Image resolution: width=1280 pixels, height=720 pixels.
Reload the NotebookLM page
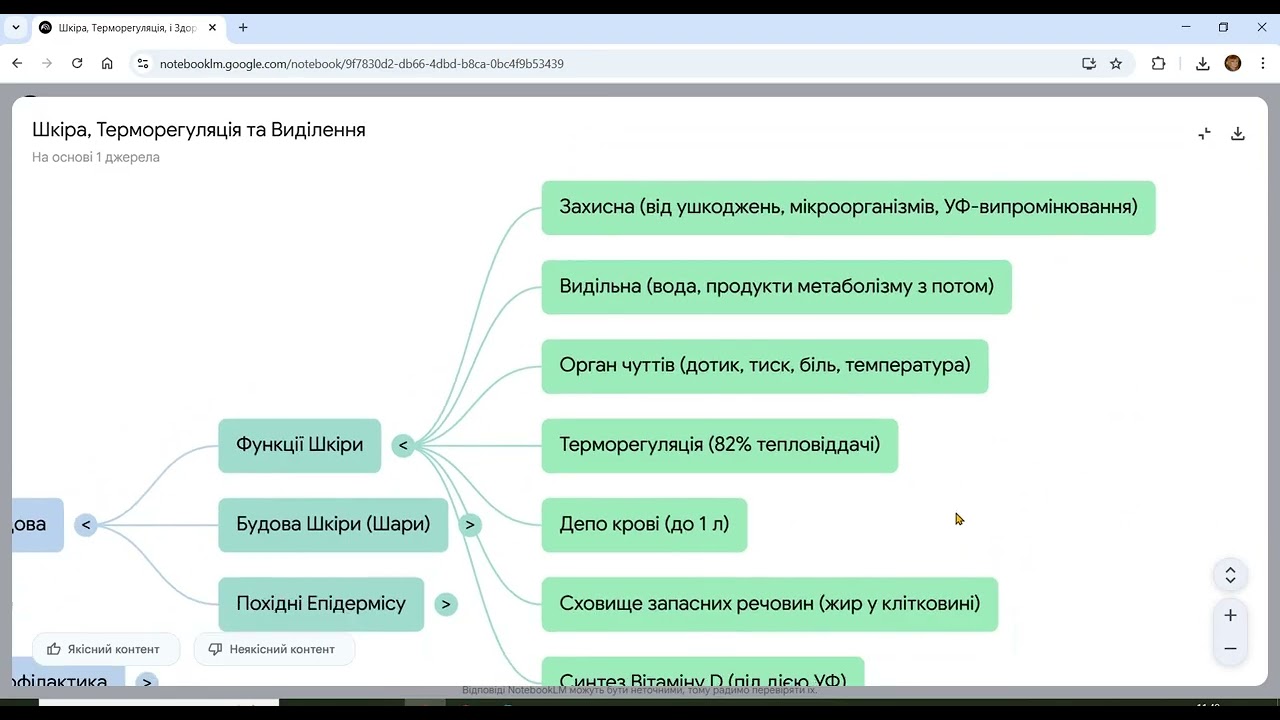(77, 63)
